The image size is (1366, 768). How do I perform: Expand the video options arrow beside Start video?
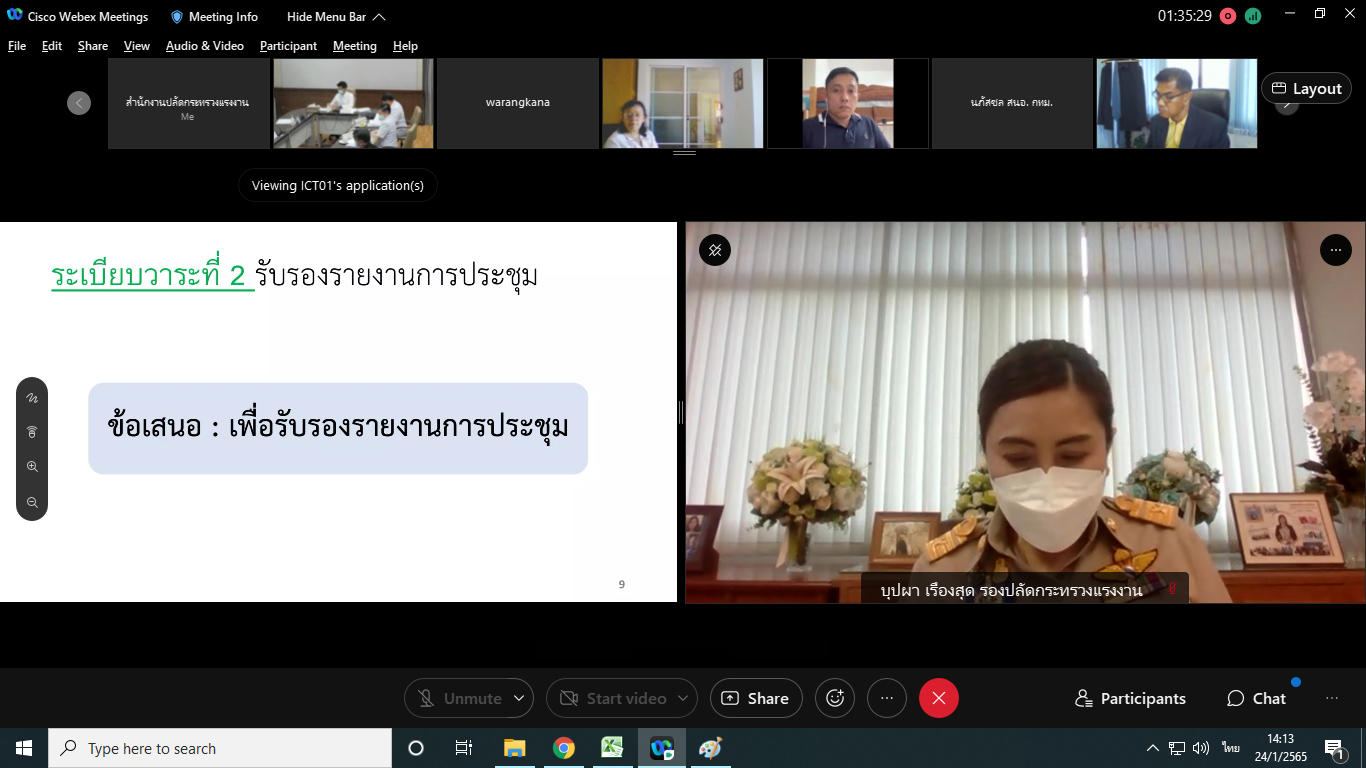(684, 698)
